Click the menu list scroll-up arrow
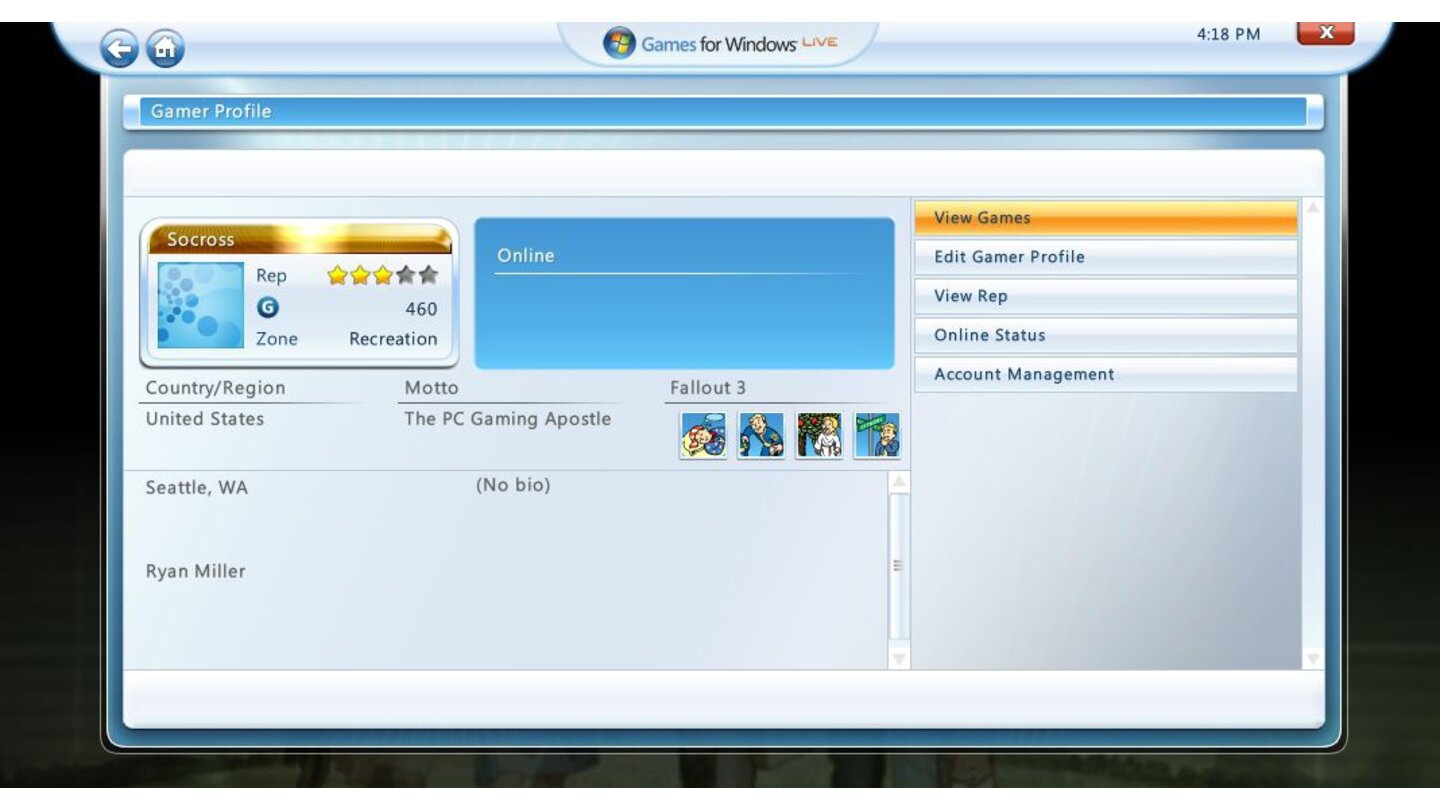1440x810 pixels. pos(1312,208)
